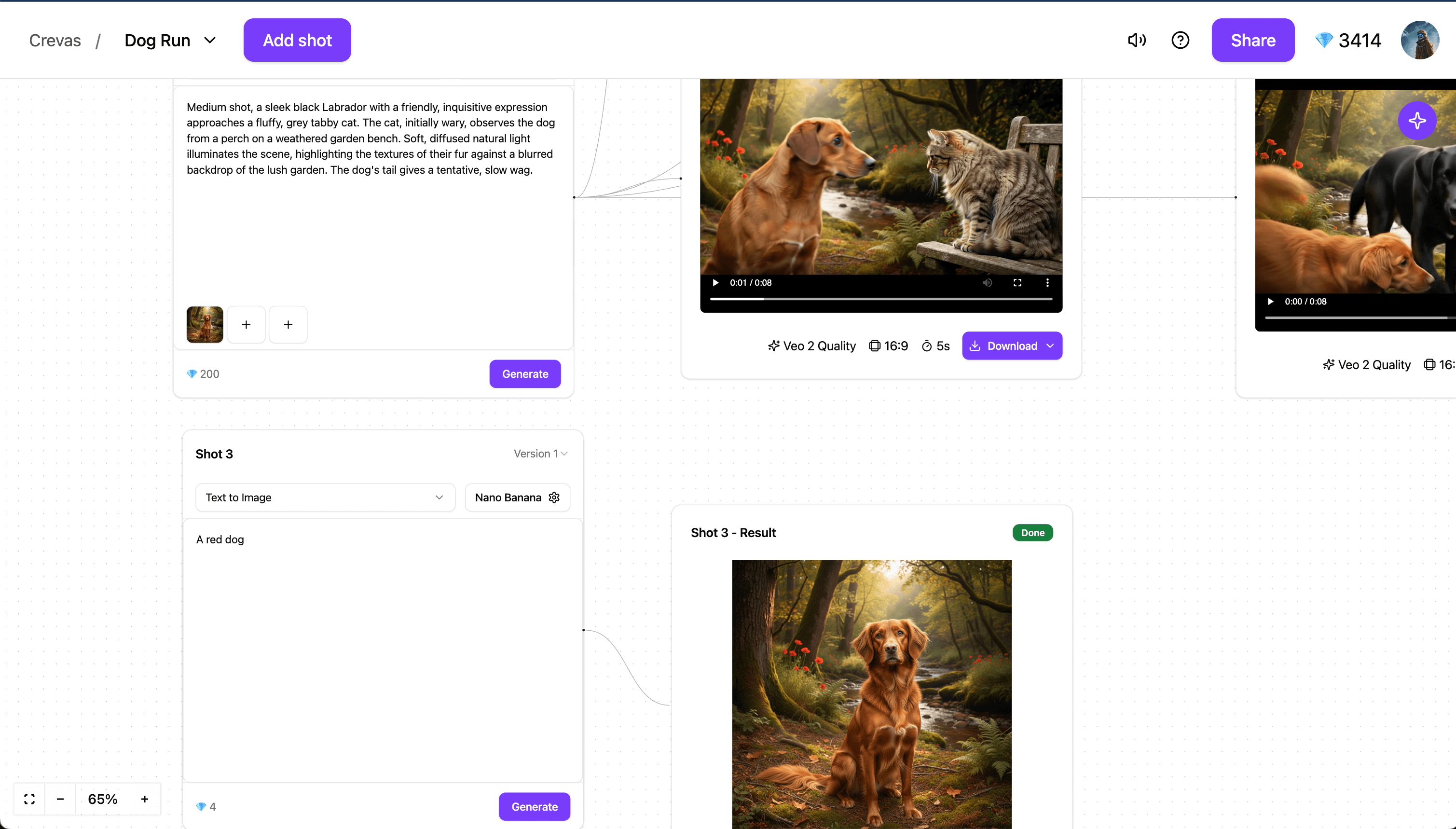
Task: Go to Crevas breadcrumb link
Action: point(55,40)
